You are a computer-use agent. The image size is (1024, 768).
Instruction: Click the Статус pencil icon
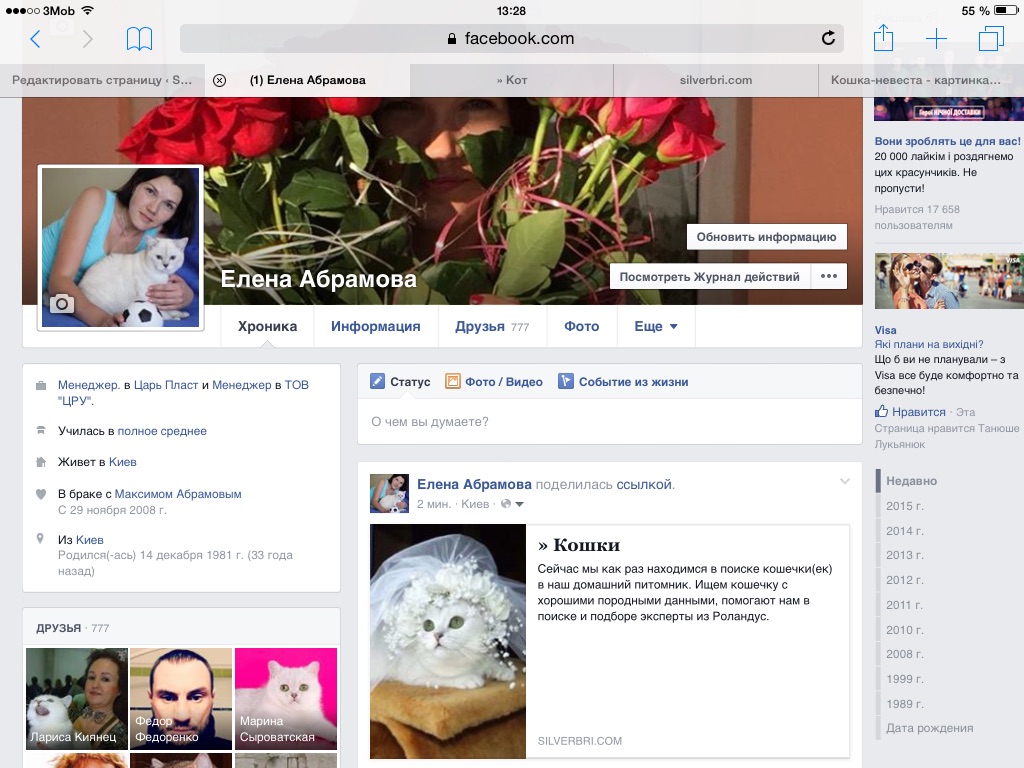tap(377, 381)
